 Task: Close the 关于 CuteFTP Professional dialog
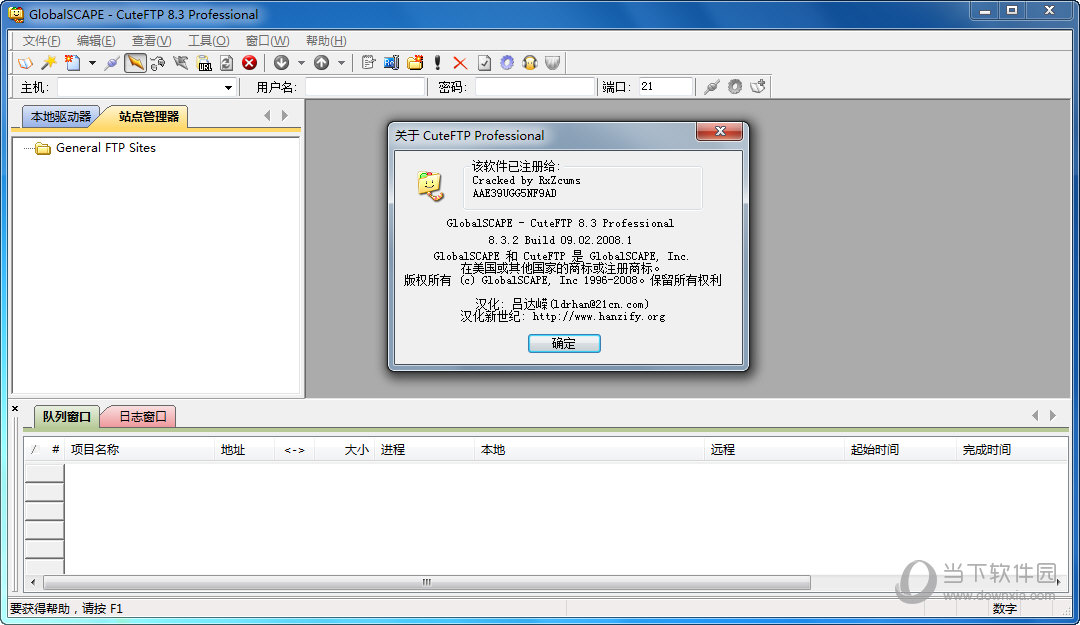(720, 131)
